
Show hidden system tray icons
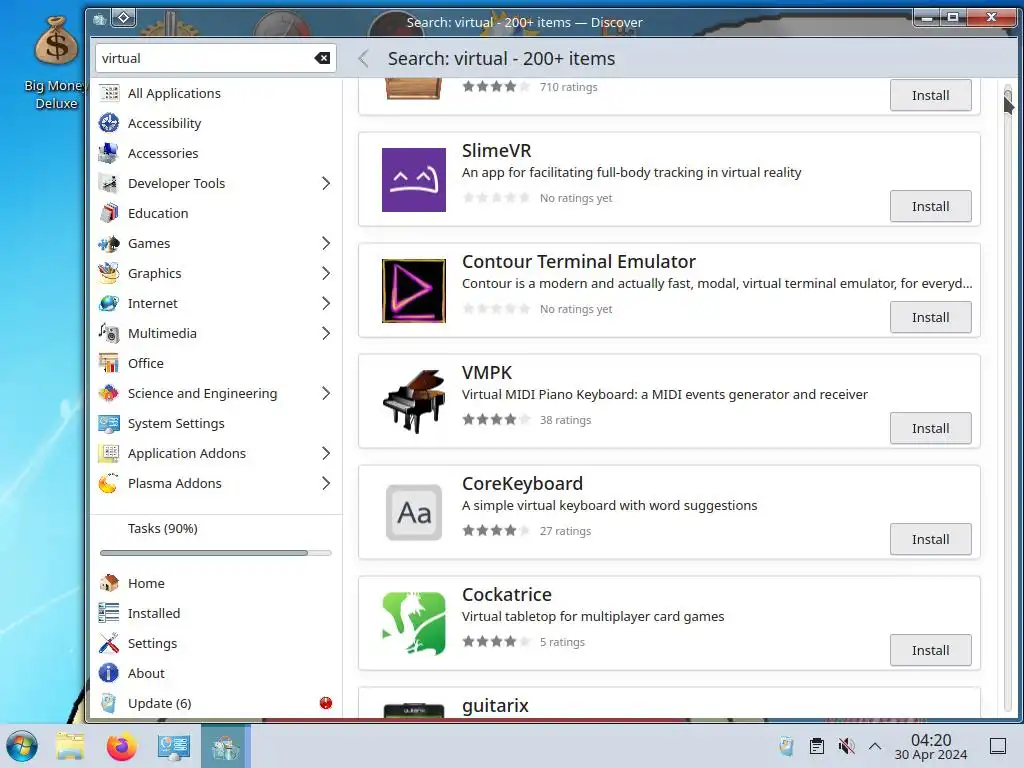coord(875,746)
